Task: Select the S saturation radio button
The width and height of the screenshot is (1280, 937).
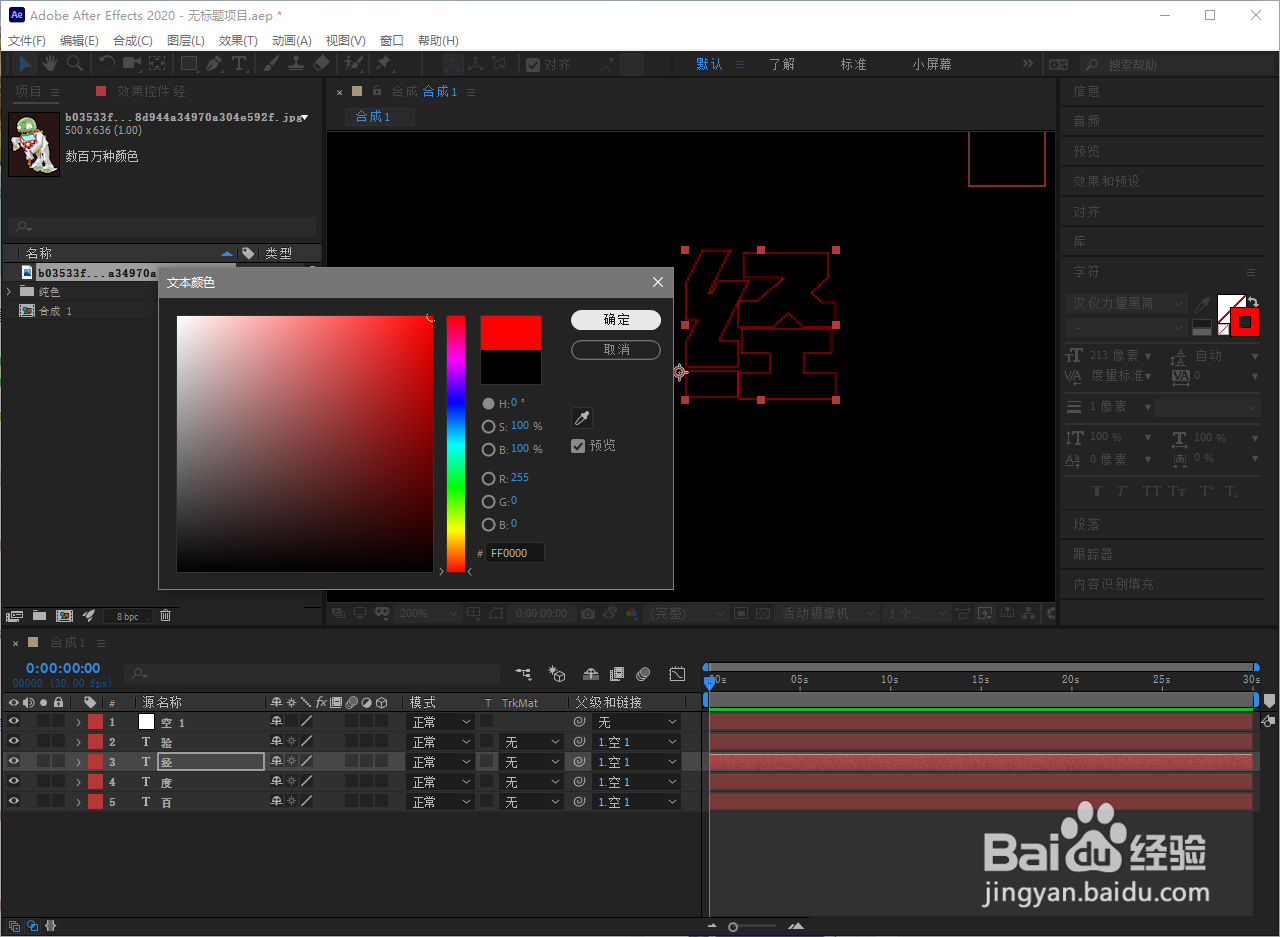Action: point(488,427)
